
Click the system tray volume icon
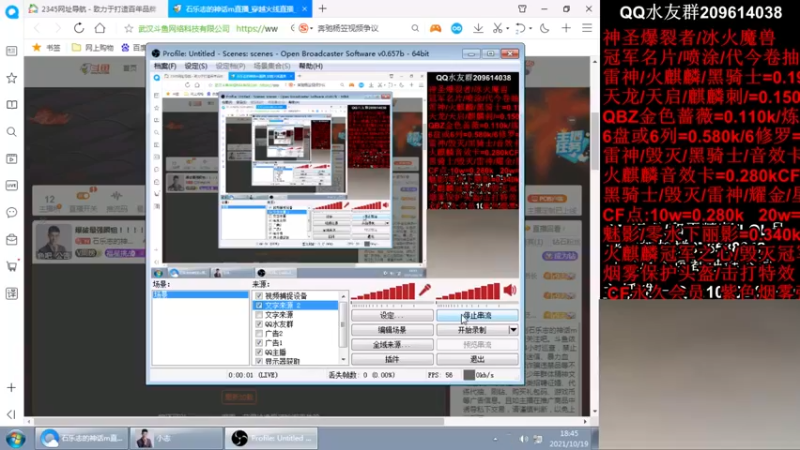[x=524, y=439]
